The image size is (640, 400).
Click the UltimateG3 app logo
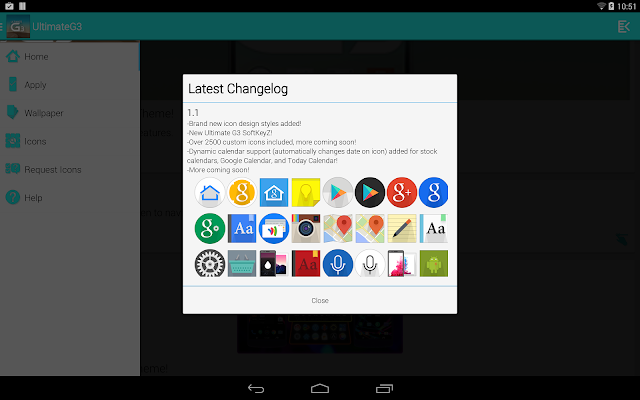(18, 27)
